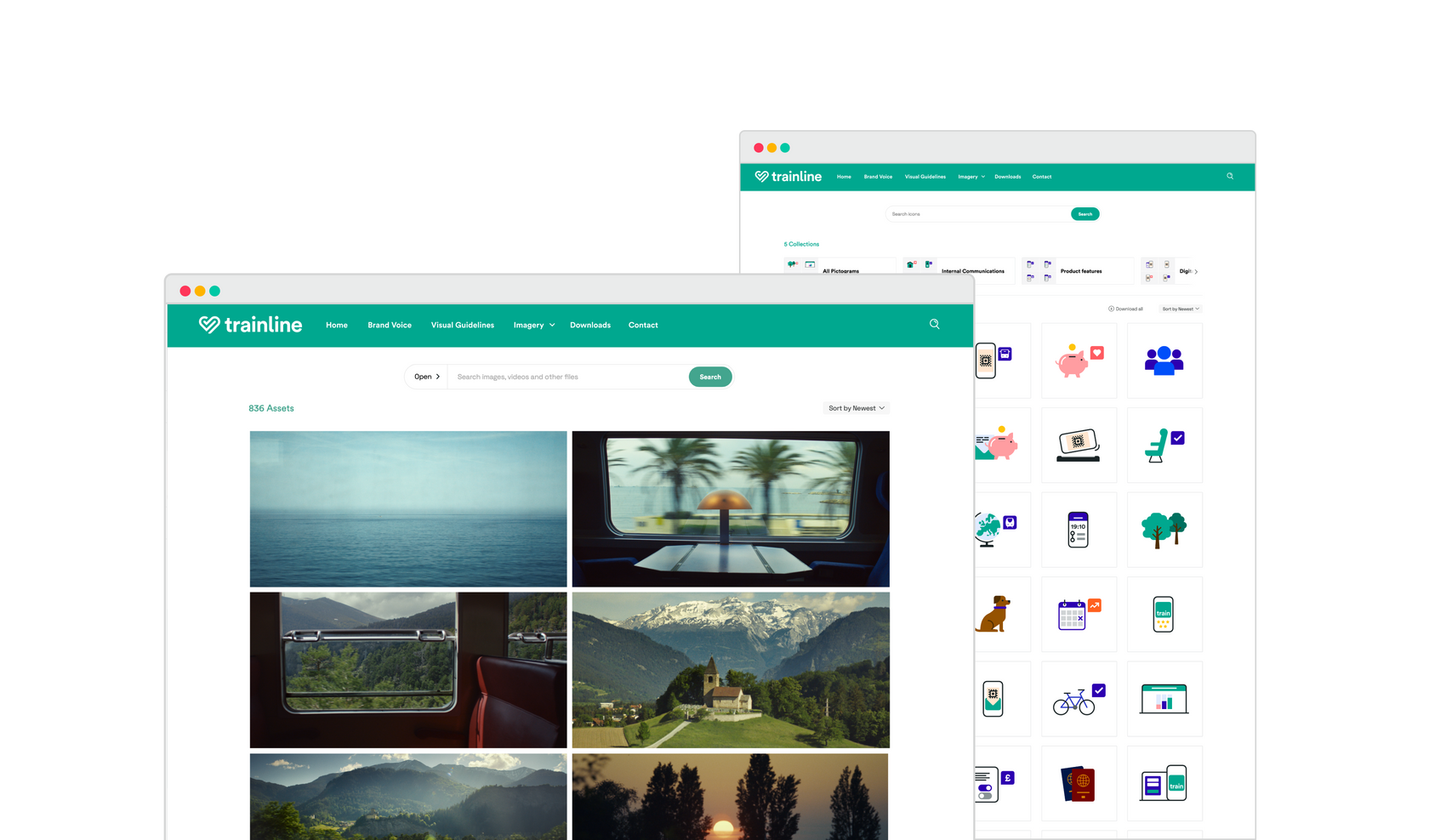Open the misty green hills photo

408,797
